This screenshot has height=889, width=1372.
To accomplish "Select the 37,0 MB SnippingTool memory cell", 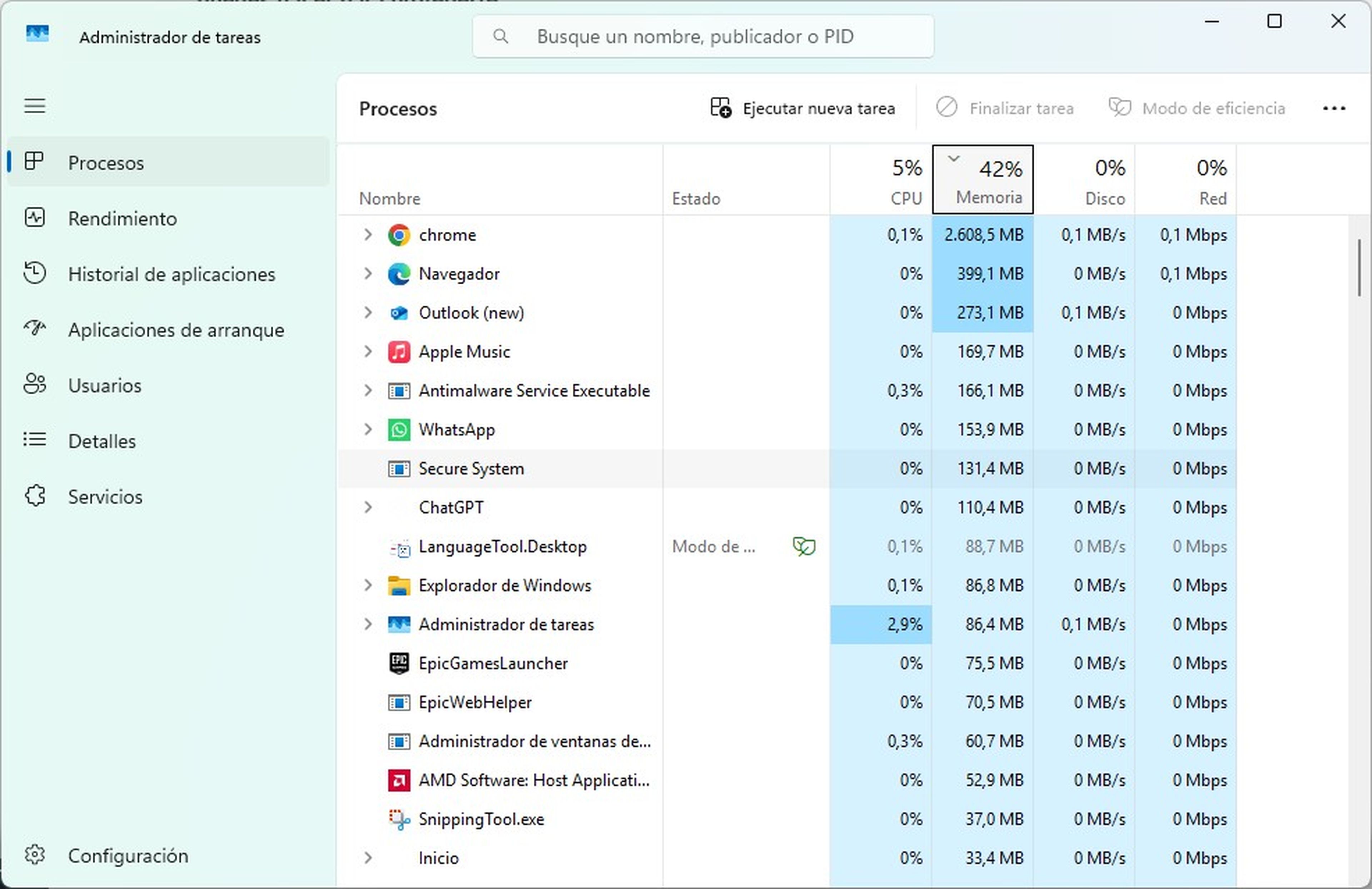I will pyautogui.click(x=983, y=819).
